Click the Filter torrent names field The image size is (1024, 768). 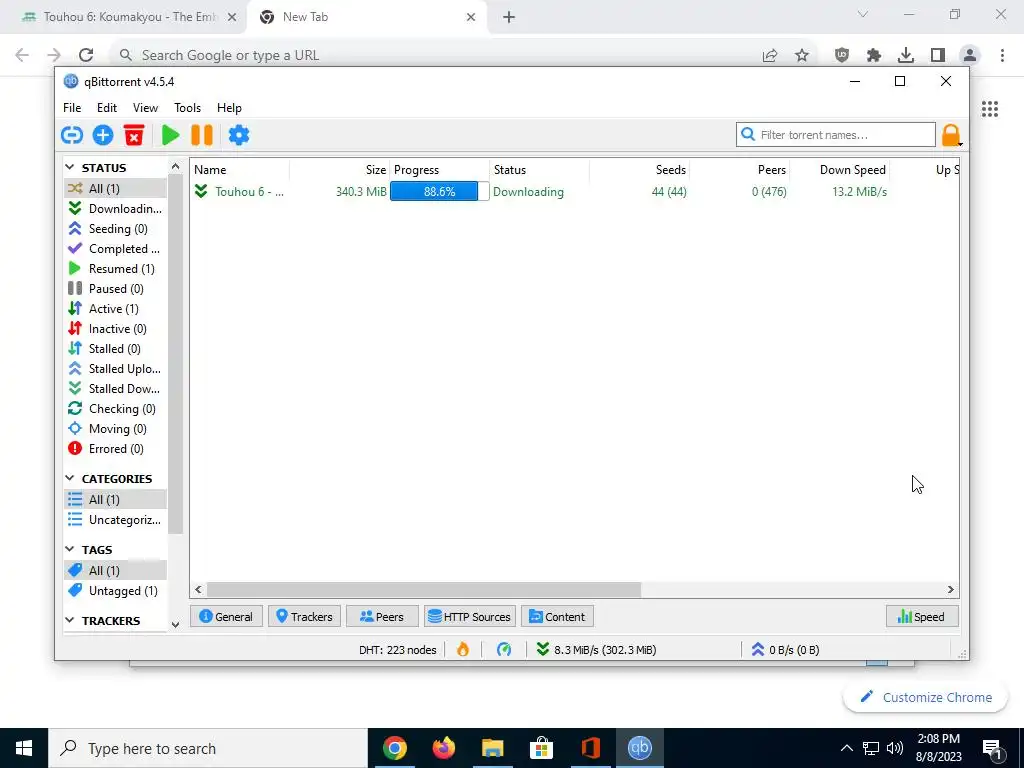point(835,135)
